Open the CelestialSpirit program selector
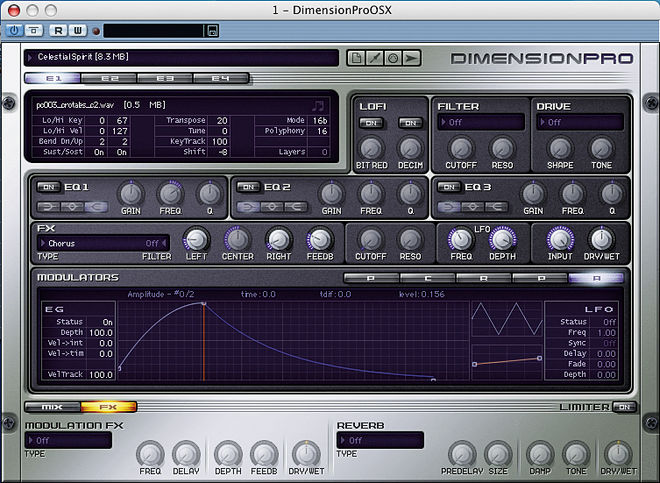Viewport: 660px width, 483px height. [x=181, y=57]
